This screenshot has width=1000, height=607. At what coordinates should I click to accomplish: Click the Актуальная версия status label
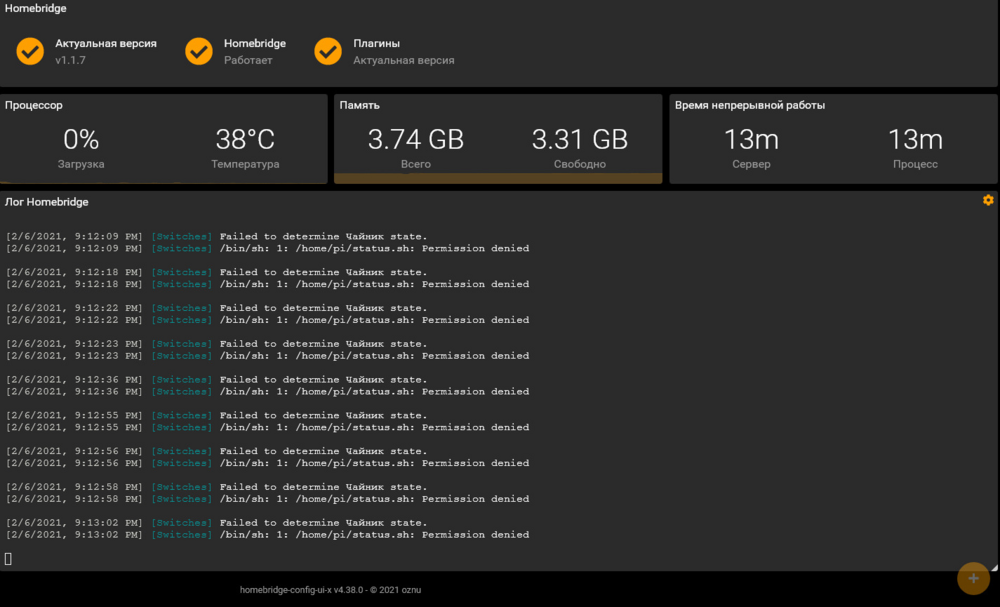coord(106,43)
